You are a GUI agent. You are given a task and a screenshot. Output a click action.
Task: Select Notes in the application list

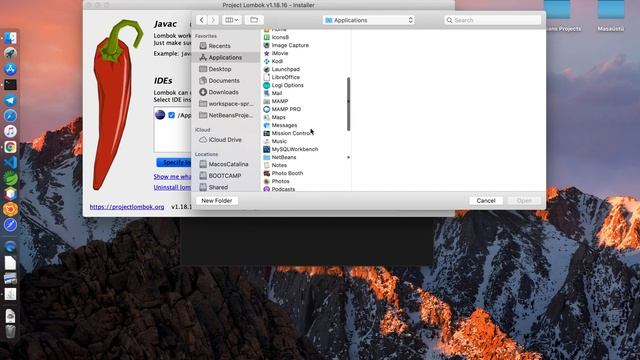(305, 165)
